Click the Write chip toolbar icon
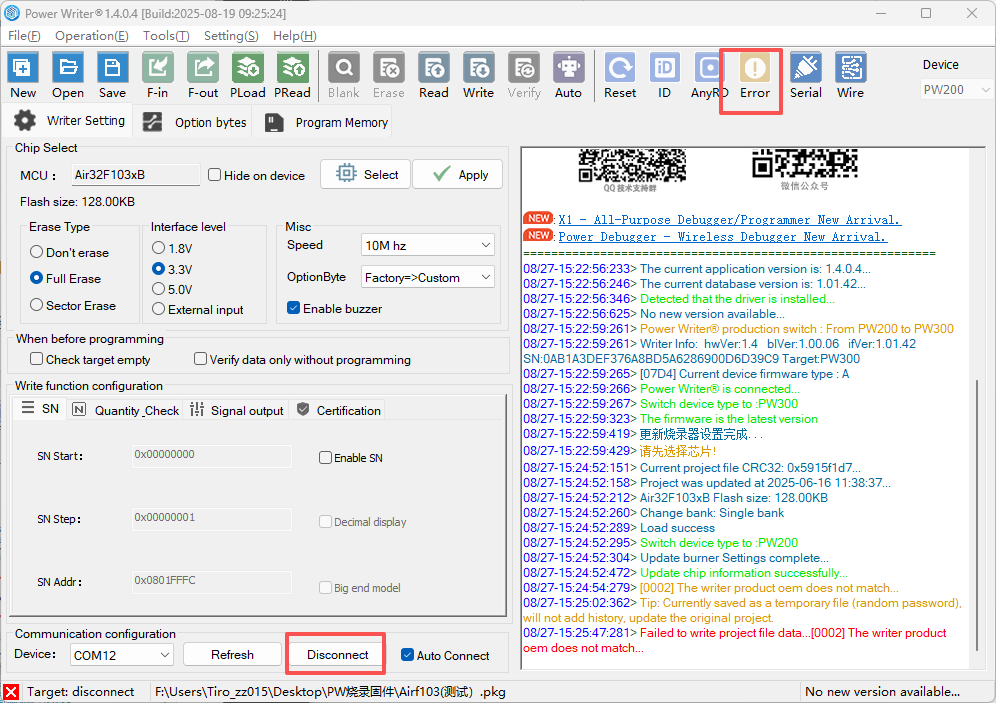This screenshot has height=703, width=996. tap(478, 75)
